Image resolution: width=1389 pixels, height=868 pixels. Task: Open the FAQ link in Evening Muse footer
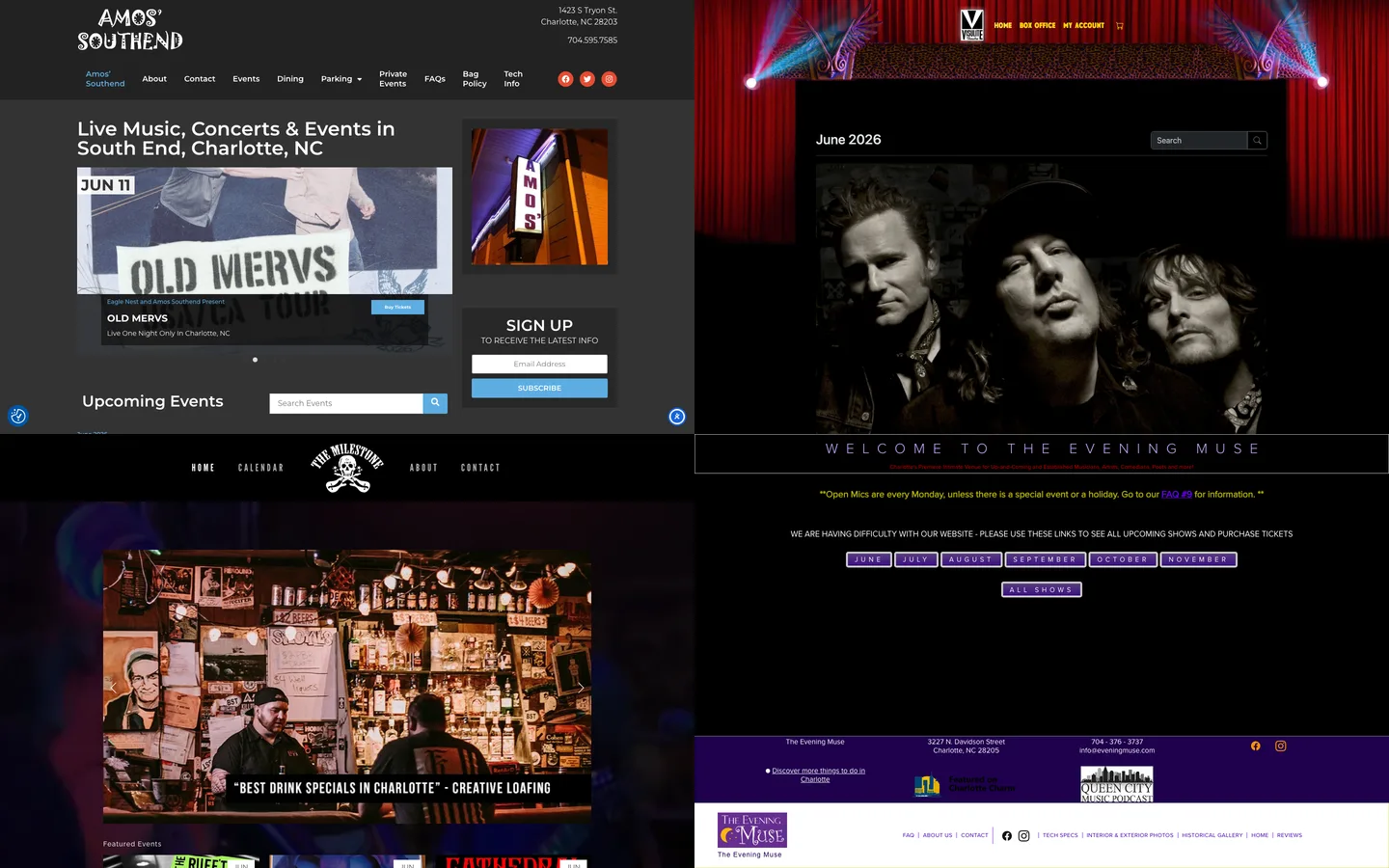pyautogui.click(x=909, y=835)
